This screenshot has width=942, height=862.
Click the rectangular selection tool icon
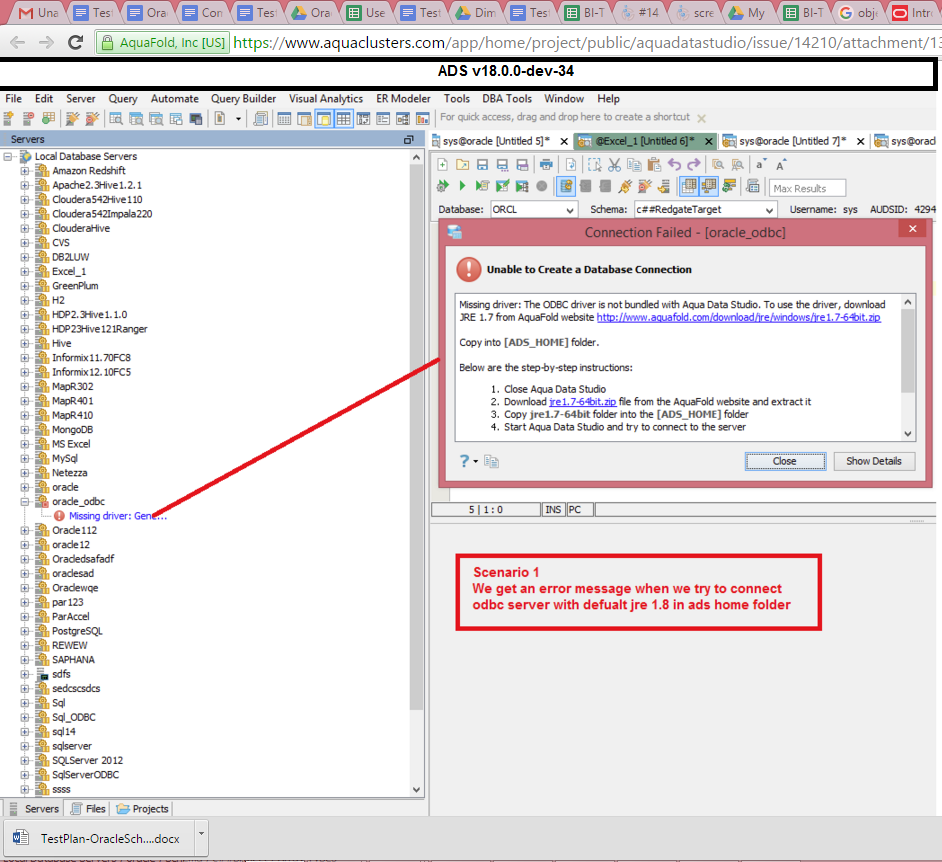[594, 165]
